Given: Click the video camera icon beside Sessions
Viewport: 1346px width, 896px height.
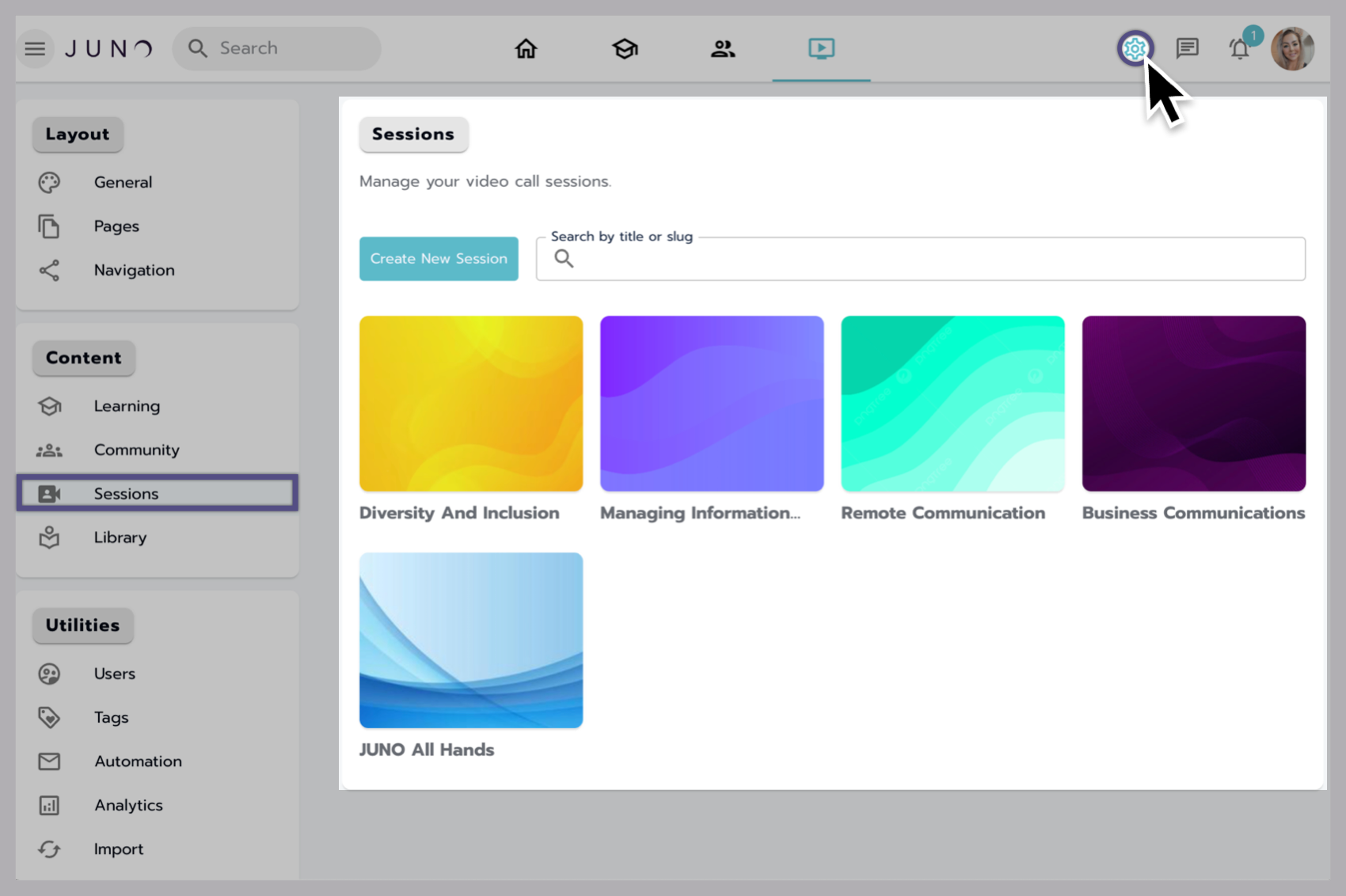Looking at the screenshot, I should 49,494.
